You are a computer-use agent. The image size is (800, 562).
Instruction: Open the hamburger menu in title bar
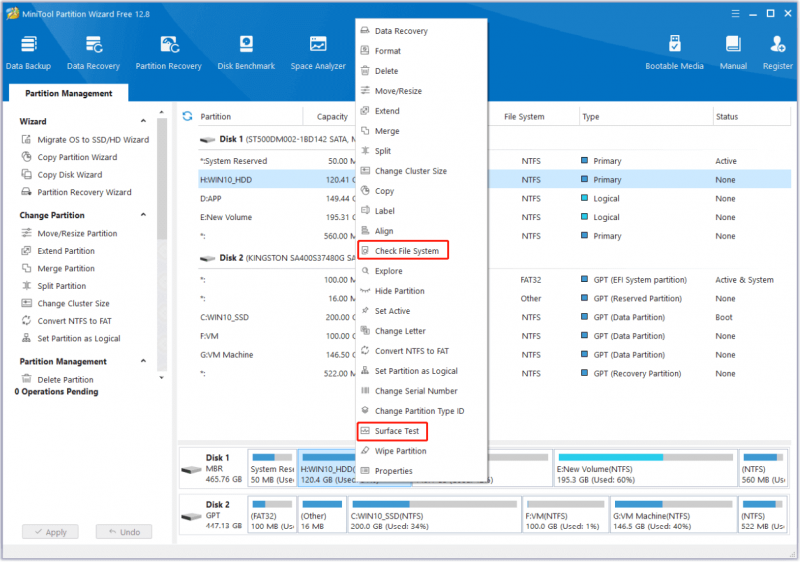(735, 14)
